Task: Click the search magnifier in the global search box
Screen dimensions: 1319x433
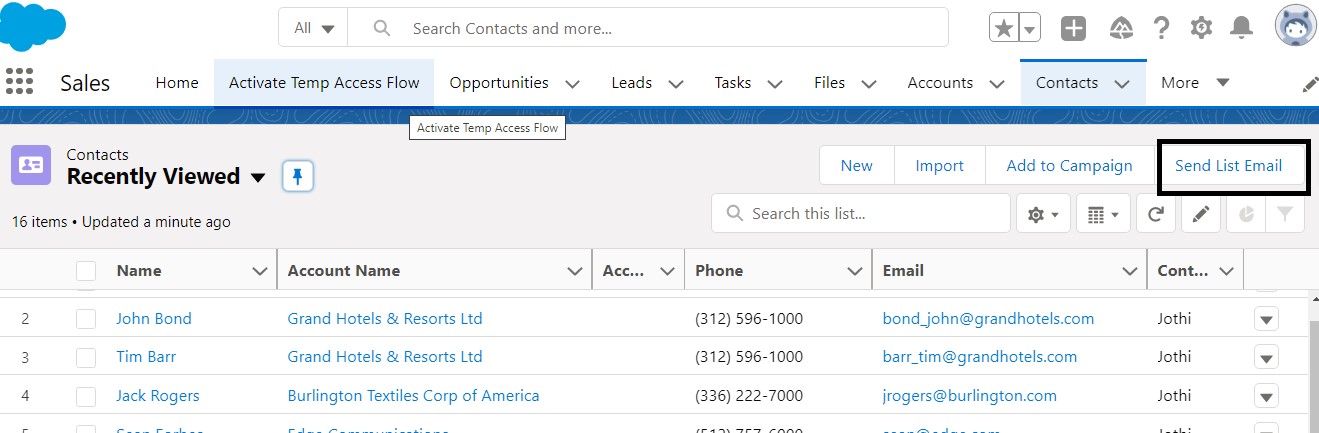Action: click(x=381, y=28)
